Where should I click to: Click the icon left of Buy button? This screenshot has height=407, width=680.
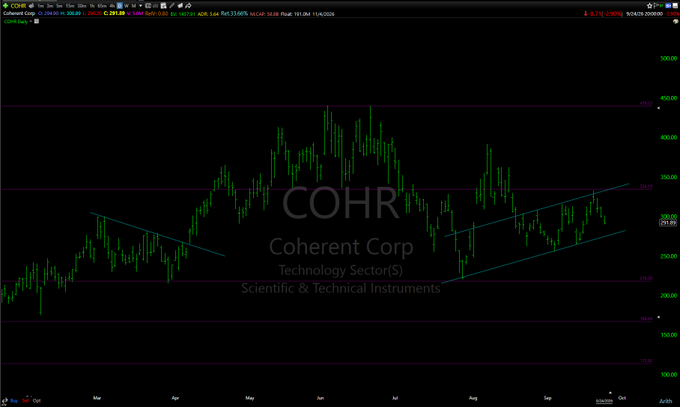pos(5,400)
